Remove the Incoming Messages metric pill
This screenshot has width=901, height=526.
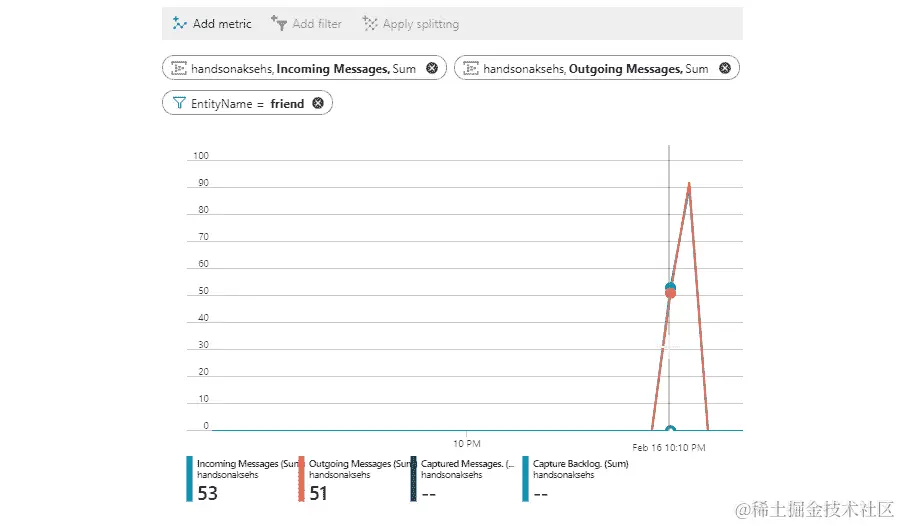pos(432,68)
